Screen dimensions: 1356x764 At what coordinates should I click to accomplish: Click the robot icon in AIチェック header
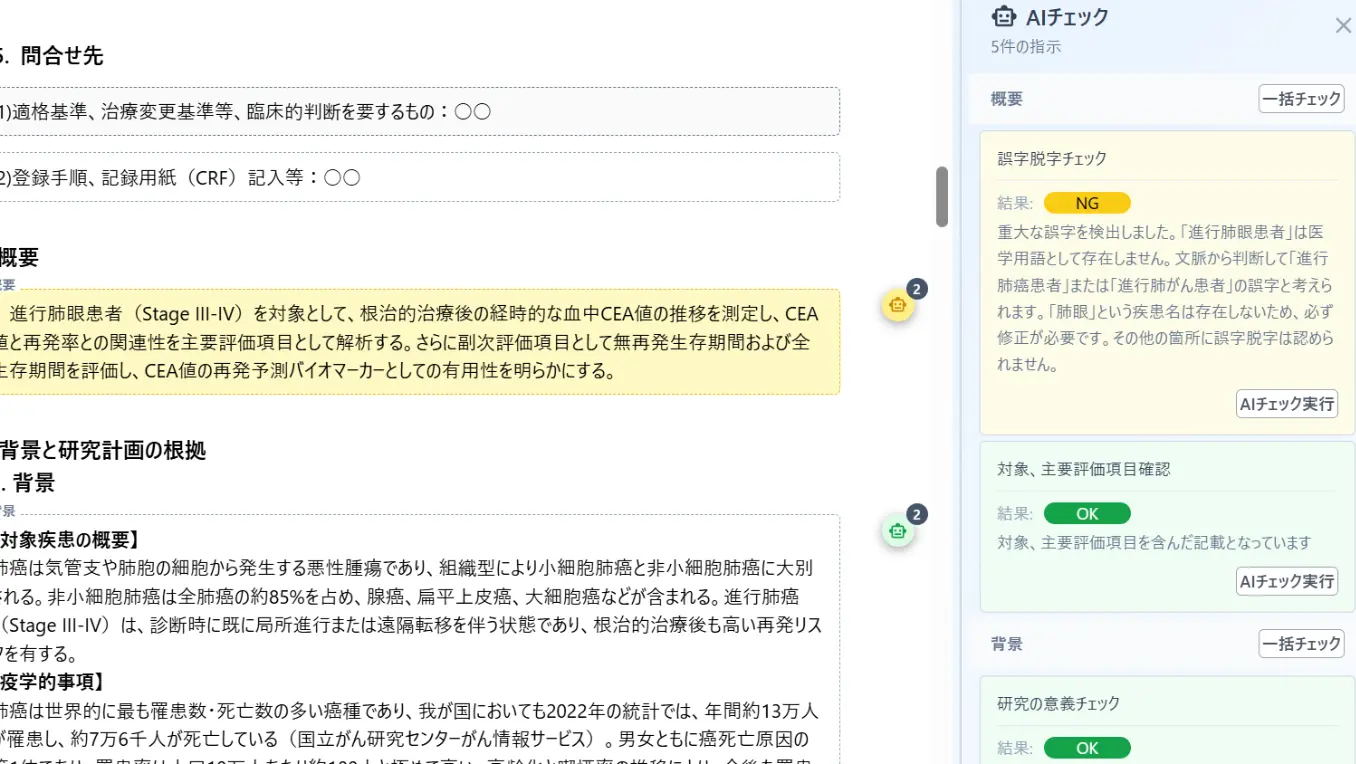click(x=1003, y=17)
